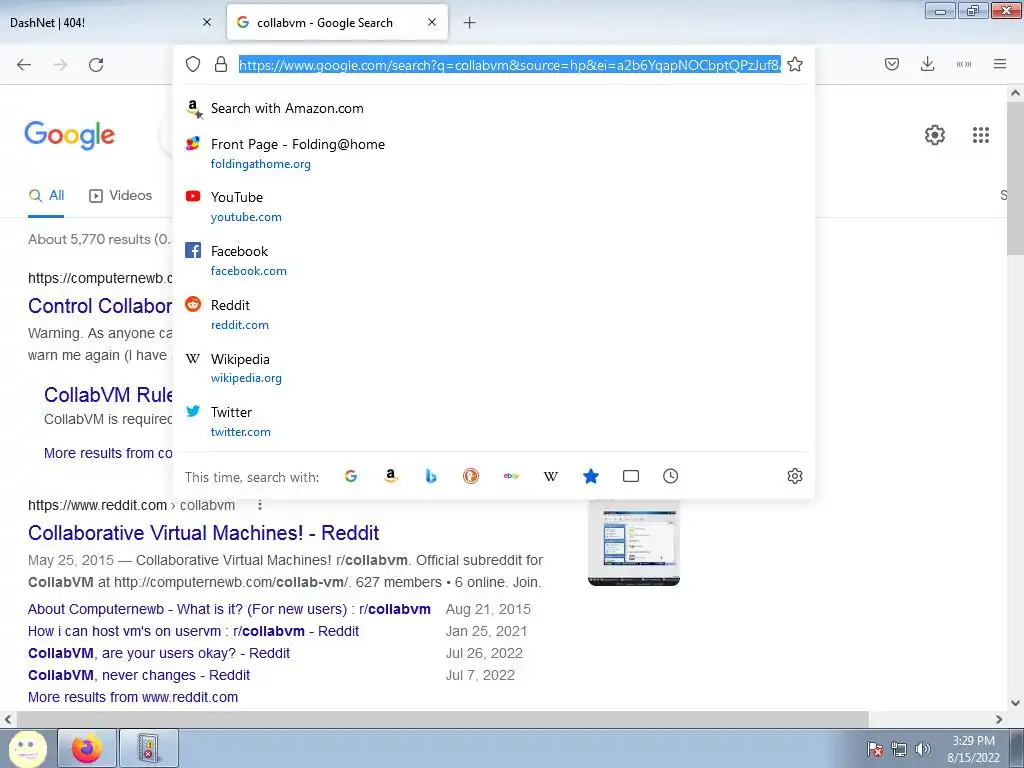Click the vertical scrollbar thumb
Image resolution: width=1024 pixels, height=768 pixels.
[1016, 180]
